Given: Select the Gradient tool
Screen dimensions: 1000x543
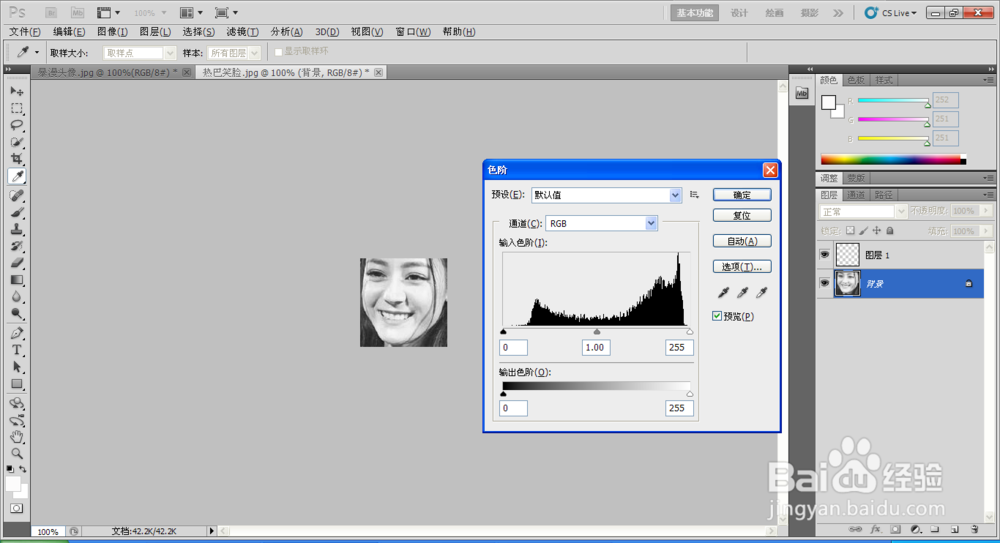Looking at the screenshot, I should coord(17,280).
